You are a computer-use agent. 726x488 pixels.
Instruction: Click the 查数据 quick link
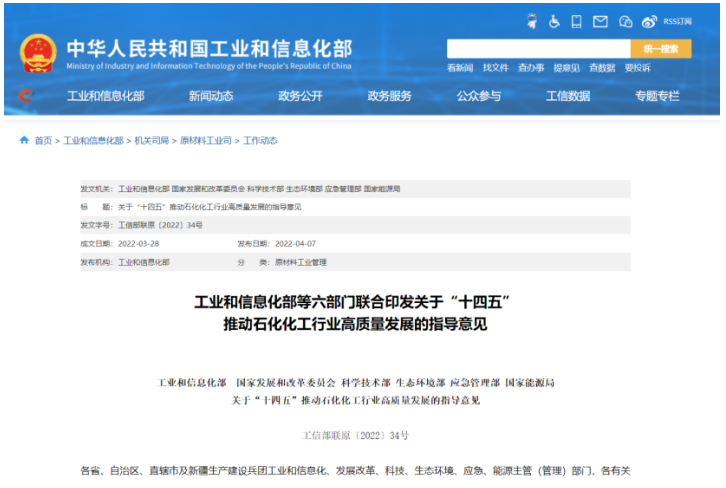point(602,68)
